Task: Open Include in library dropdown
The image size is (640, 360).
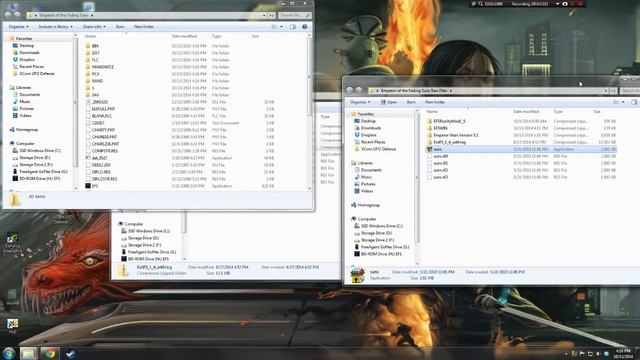Action: click(x=55, y=27)
